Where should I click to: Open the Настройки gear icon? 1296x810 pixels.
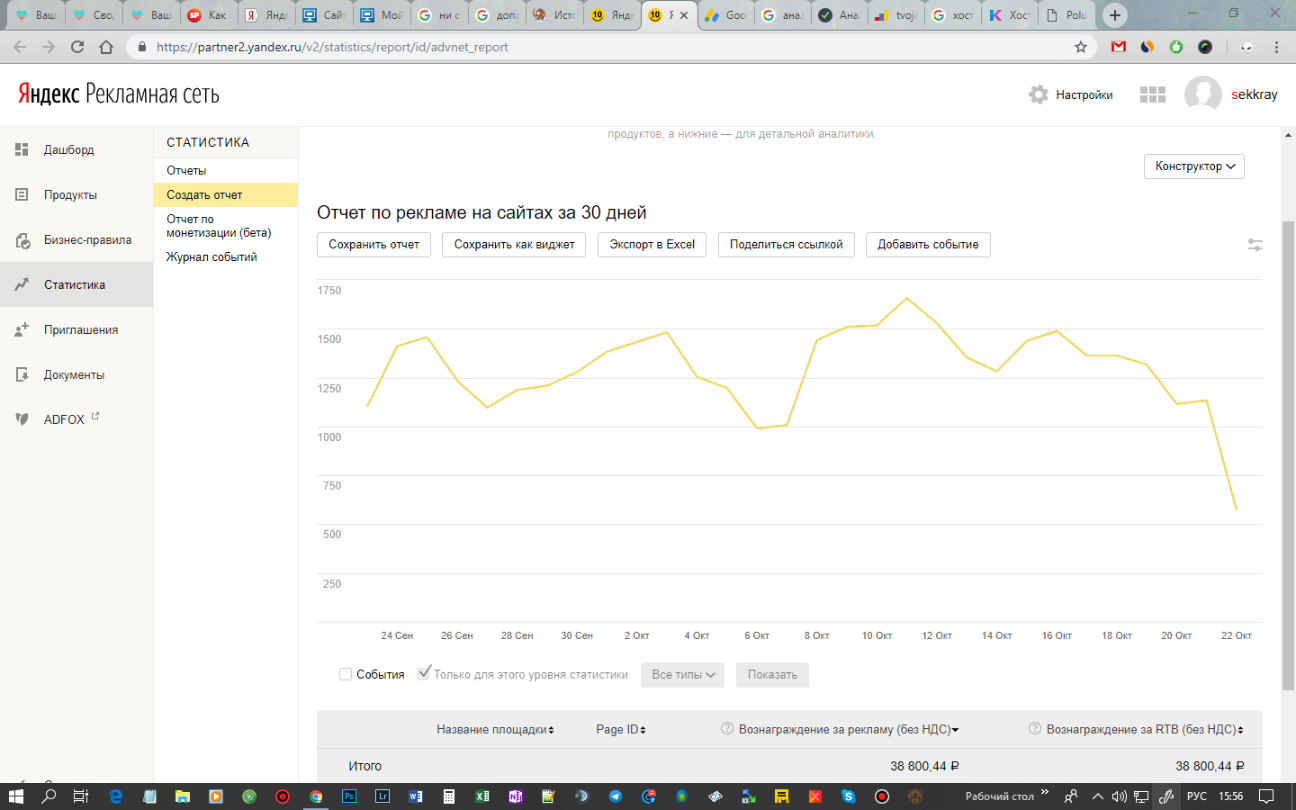(x=1038, y=95)
